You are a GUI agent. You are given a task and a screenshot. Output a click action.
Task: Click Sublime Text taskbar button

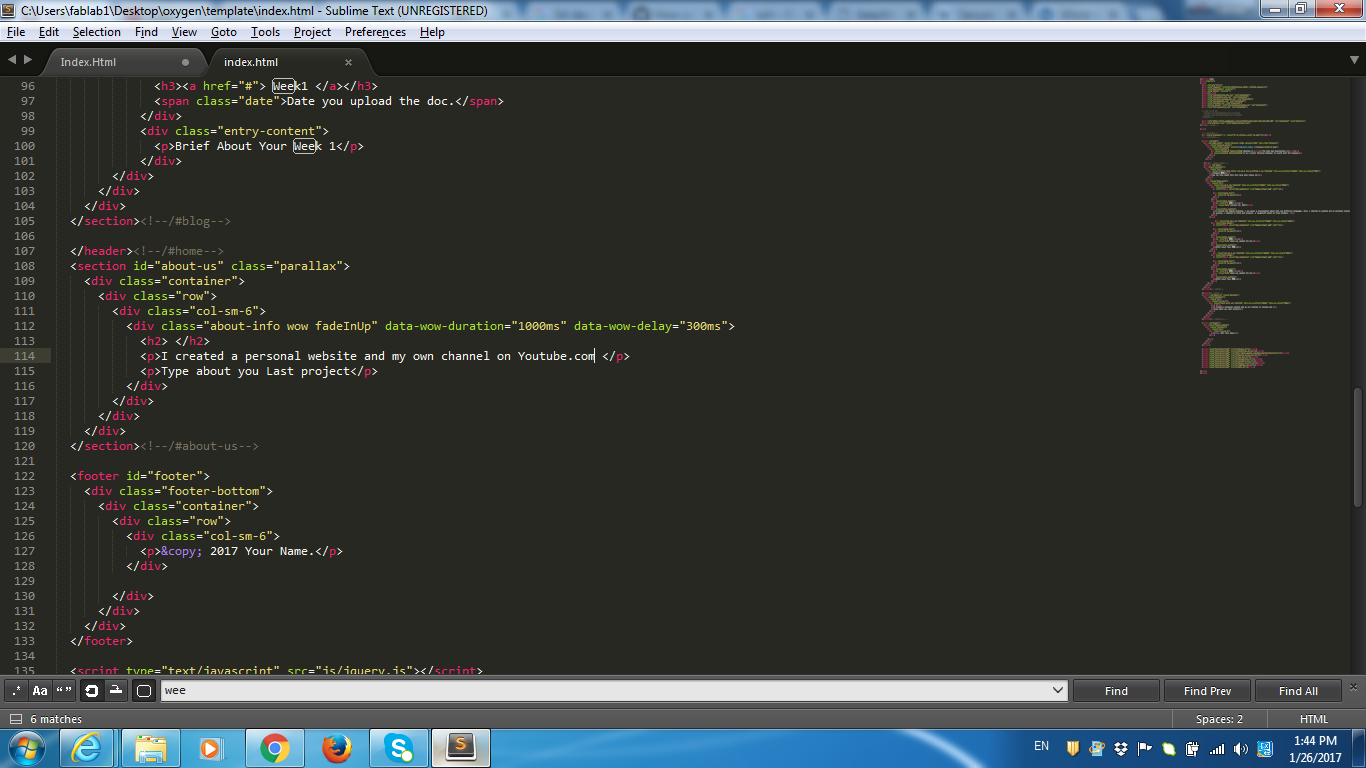[x=461, y=748]
